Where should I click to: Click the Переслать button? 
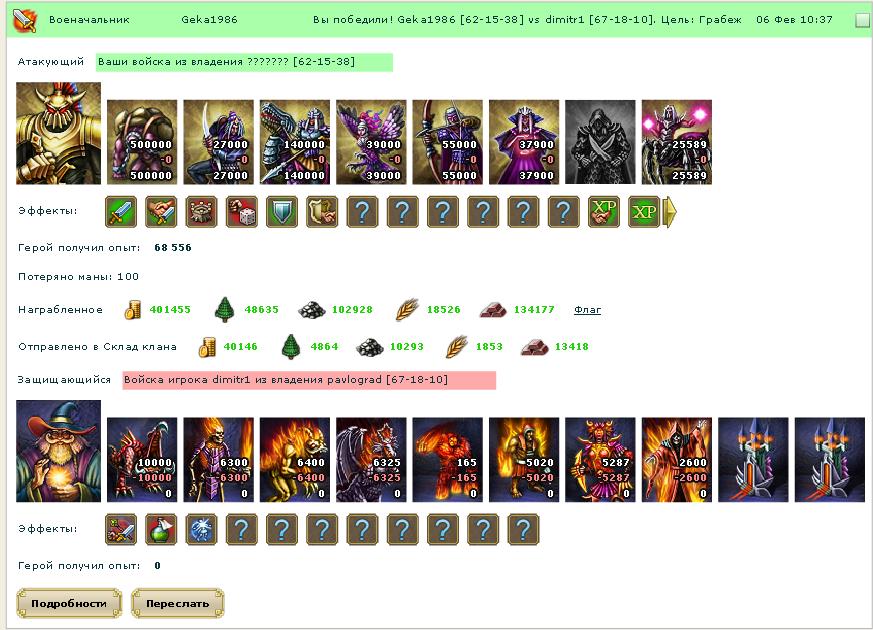click(x=178, y=604)
